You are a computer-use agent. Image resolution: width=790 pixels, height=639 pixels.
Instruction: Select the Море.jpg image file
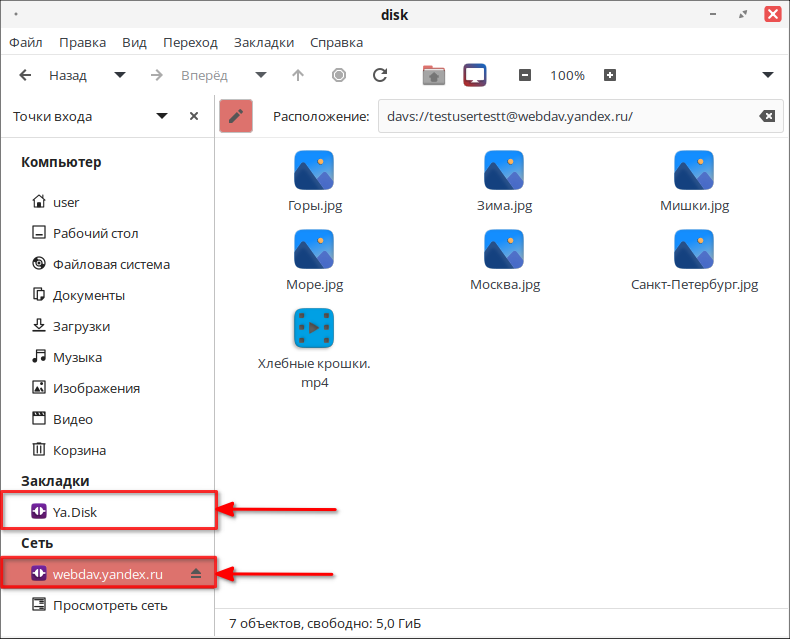314,261
